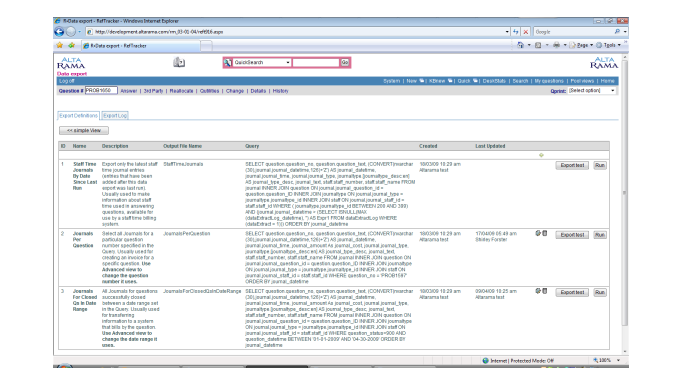Click Run for Journals Per Question row
This screenshot has height=378, width=679.
tap(600, 235)
